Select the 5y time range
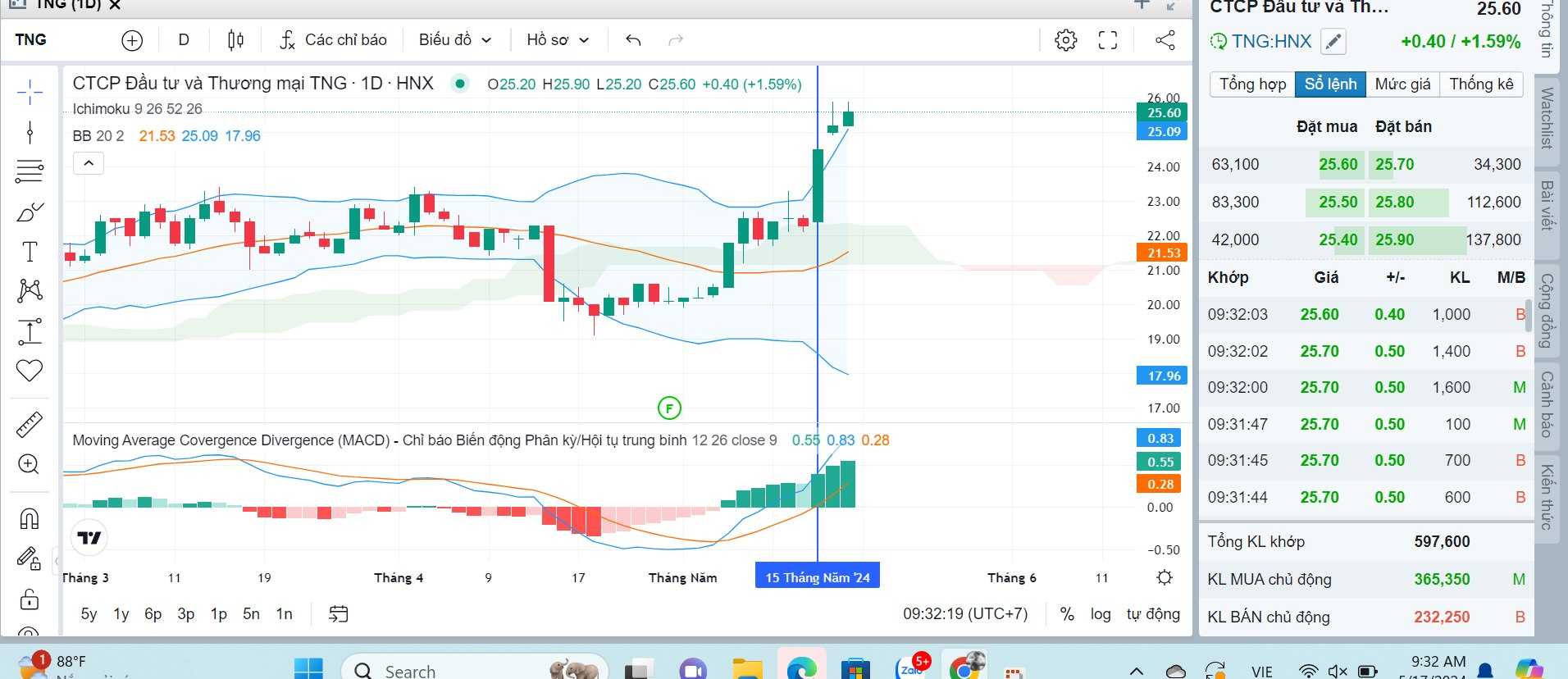 click(89, 614)
